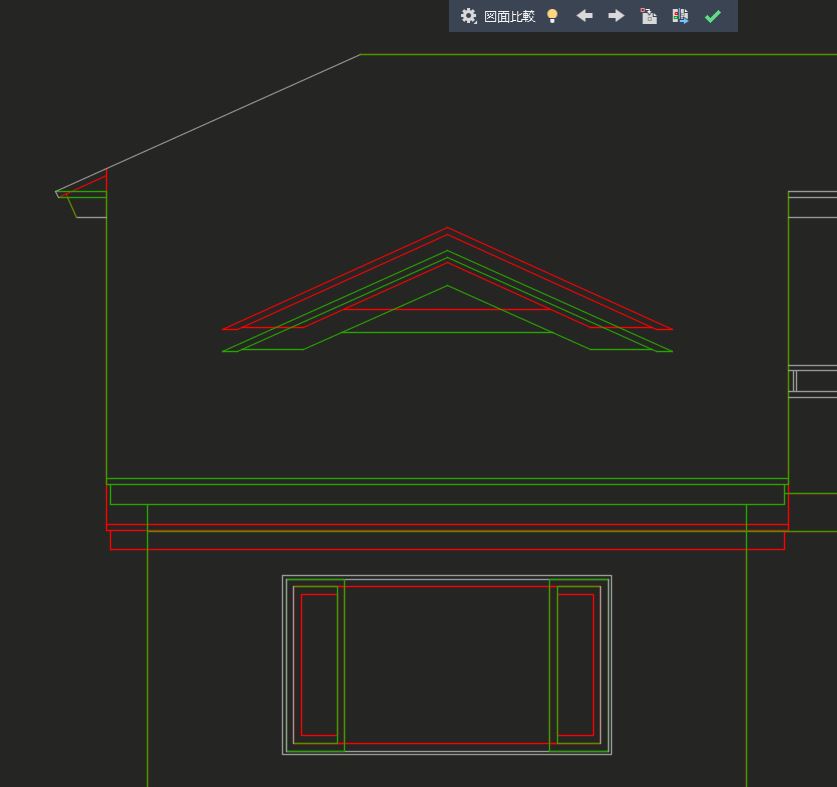The height and width of the screenshot is (787, 837).
Task: Click the import objects icon
Action: coord(649,16)
